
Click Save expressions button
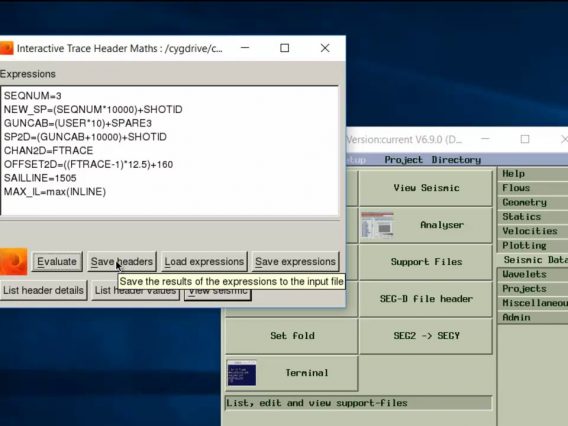tap(295, 262)
